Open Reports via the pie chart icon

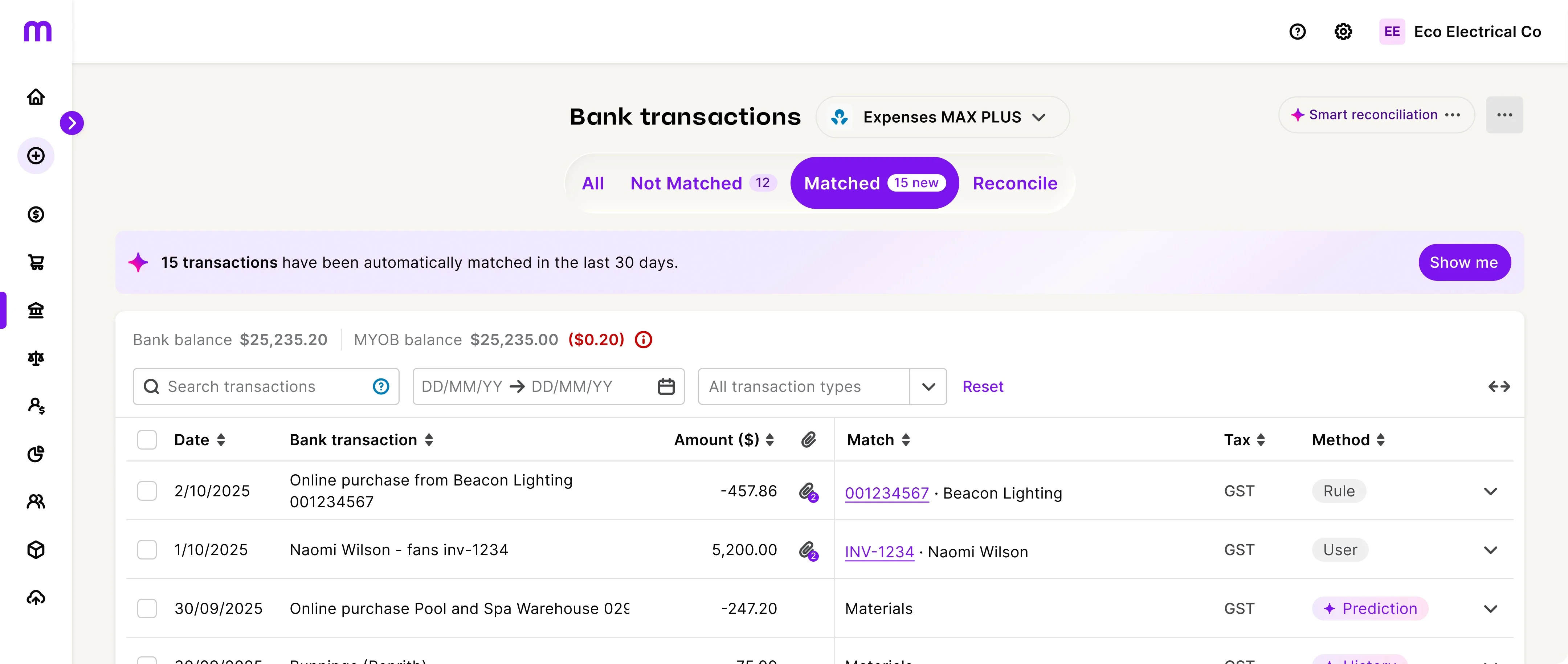point(36,454)
